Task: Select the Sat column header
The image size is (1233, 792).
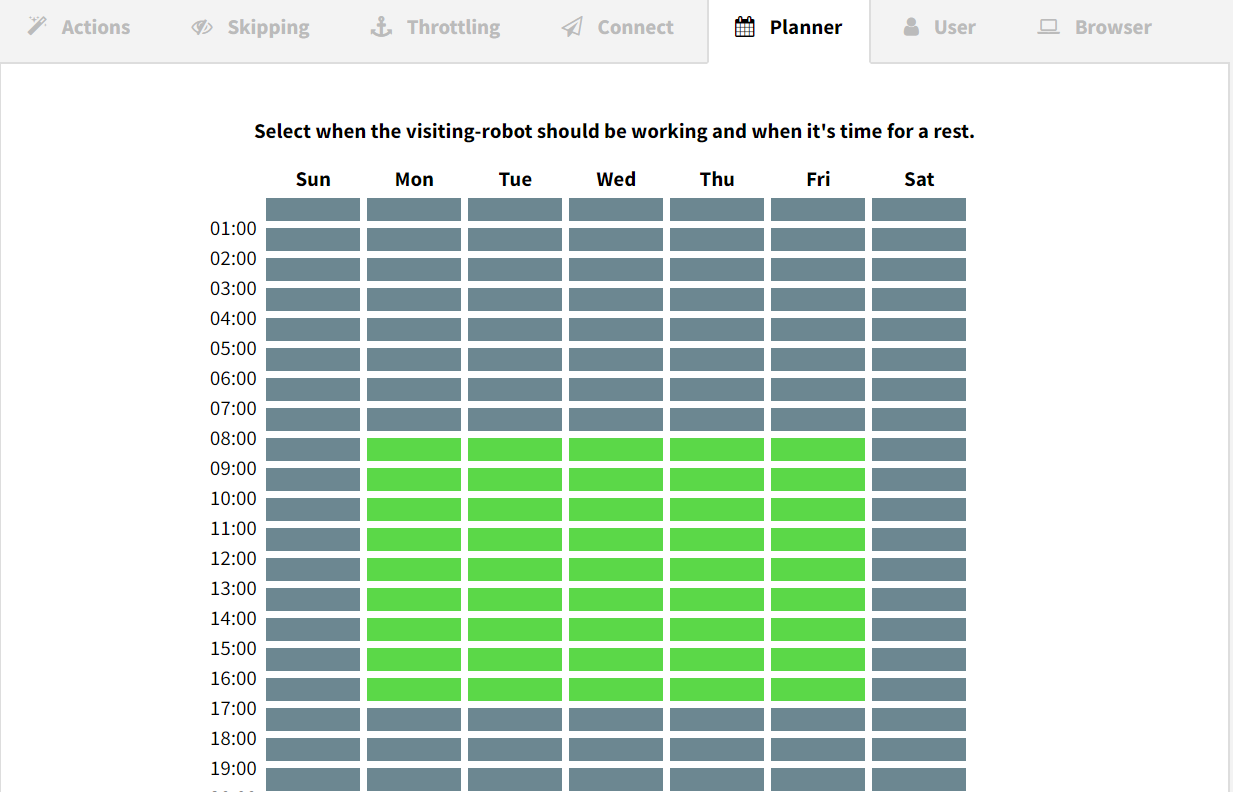Action: (919, 179)
